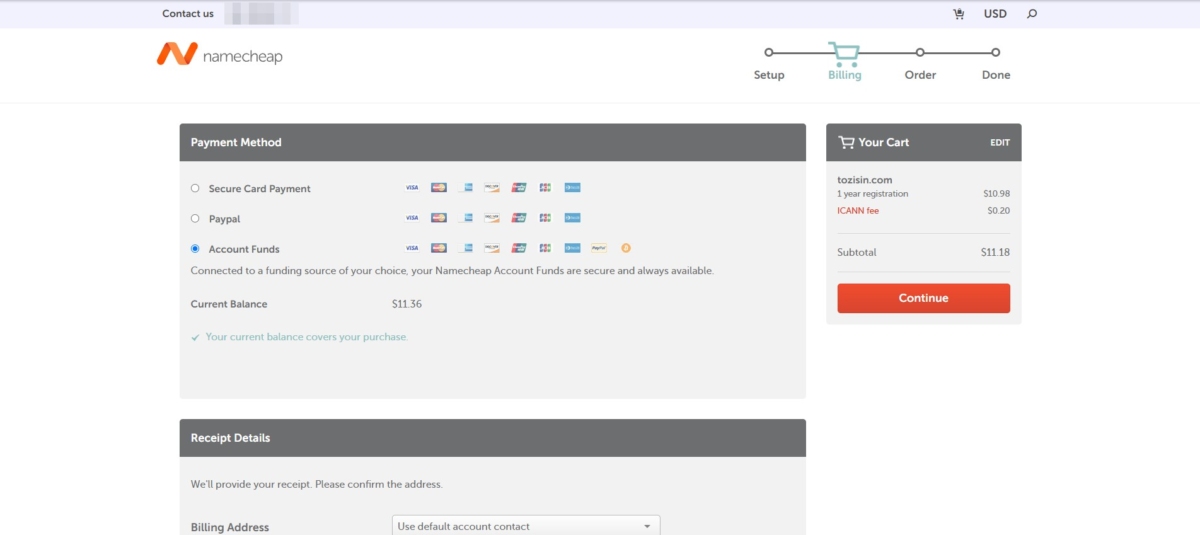Select Secure Card Payment radio button
The image size is (1200, 535).
(195, 188)
